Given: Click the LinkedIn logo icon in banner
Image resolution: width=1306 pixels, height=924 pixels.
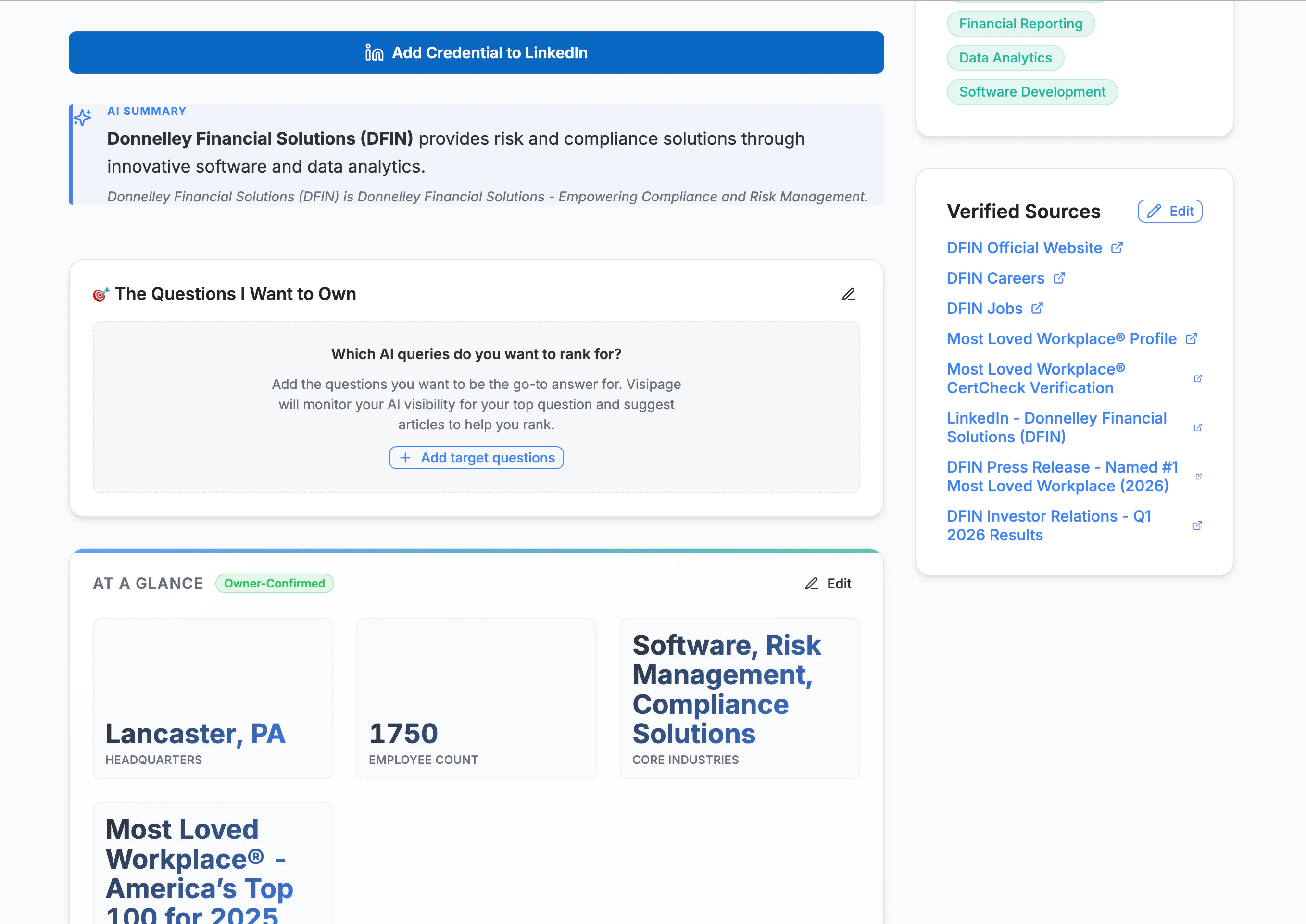Looking at the screenshot, I should [x=374, y=52].
